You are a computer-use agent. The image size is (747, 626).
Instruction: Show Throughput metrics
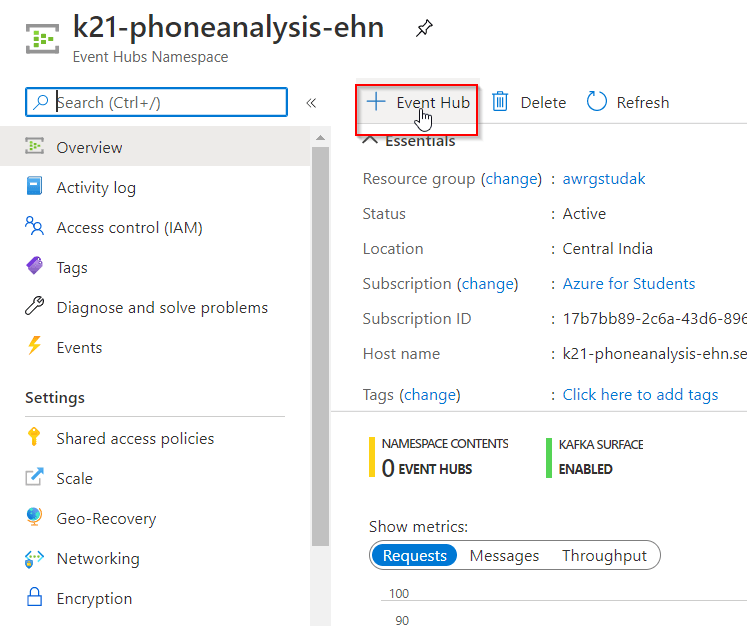click(604, 555)
